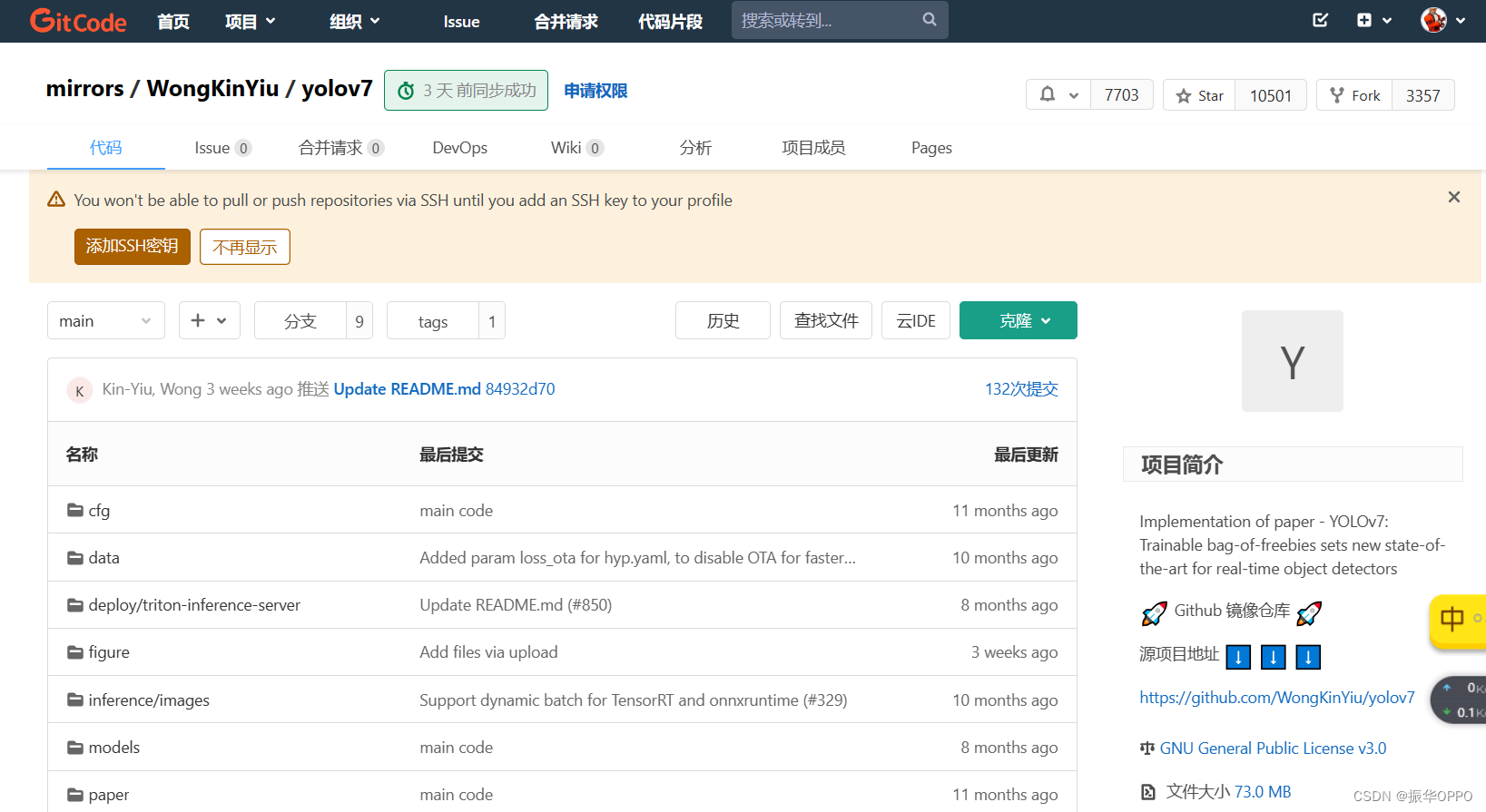Switch to the Pages tab

tap(931, 147)
